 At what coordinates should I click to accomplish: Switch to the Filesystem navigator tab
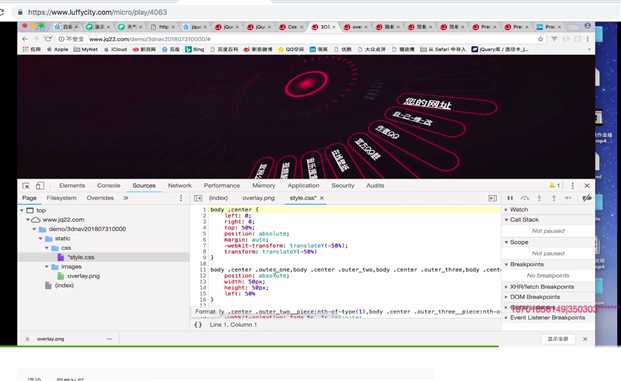click(61, 198)
